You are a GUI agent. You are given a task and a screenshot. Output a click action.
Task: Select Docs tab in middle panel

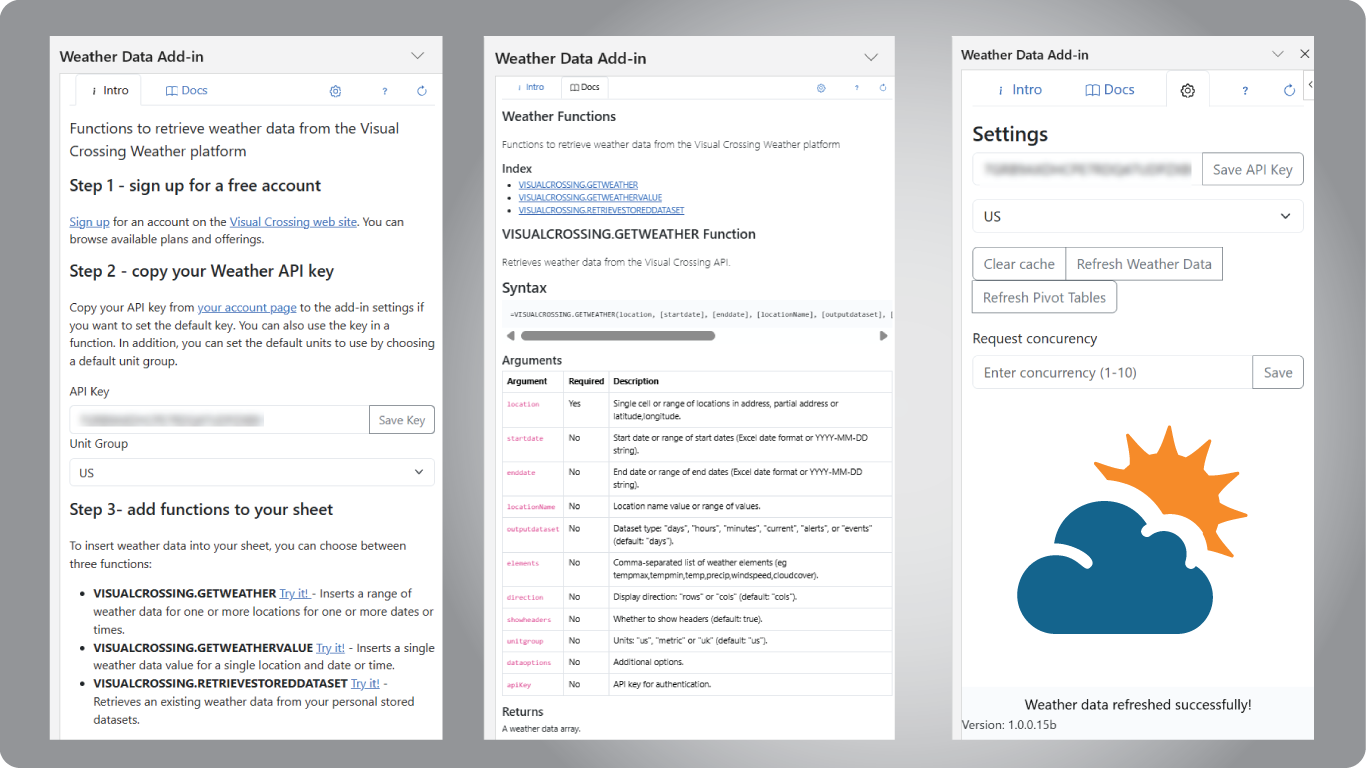tap(584, 88)
